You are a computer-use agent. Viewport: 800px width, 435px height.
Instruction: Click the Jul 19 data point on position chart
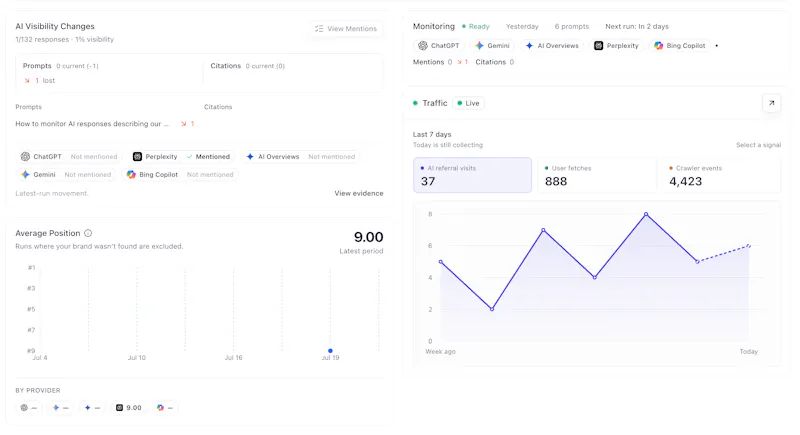(x=330, y=351)
